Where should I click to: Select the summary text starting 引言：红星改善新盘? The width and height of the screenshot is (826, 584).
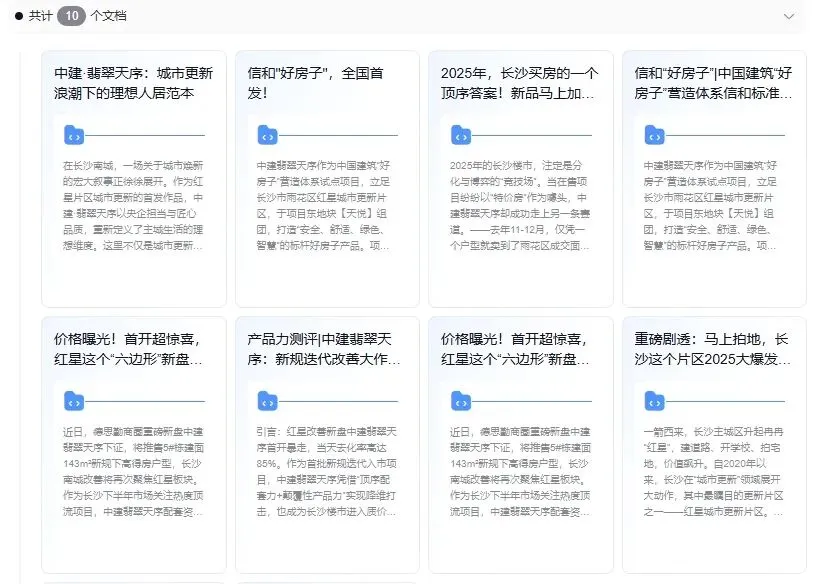click(x=327, y=471)
